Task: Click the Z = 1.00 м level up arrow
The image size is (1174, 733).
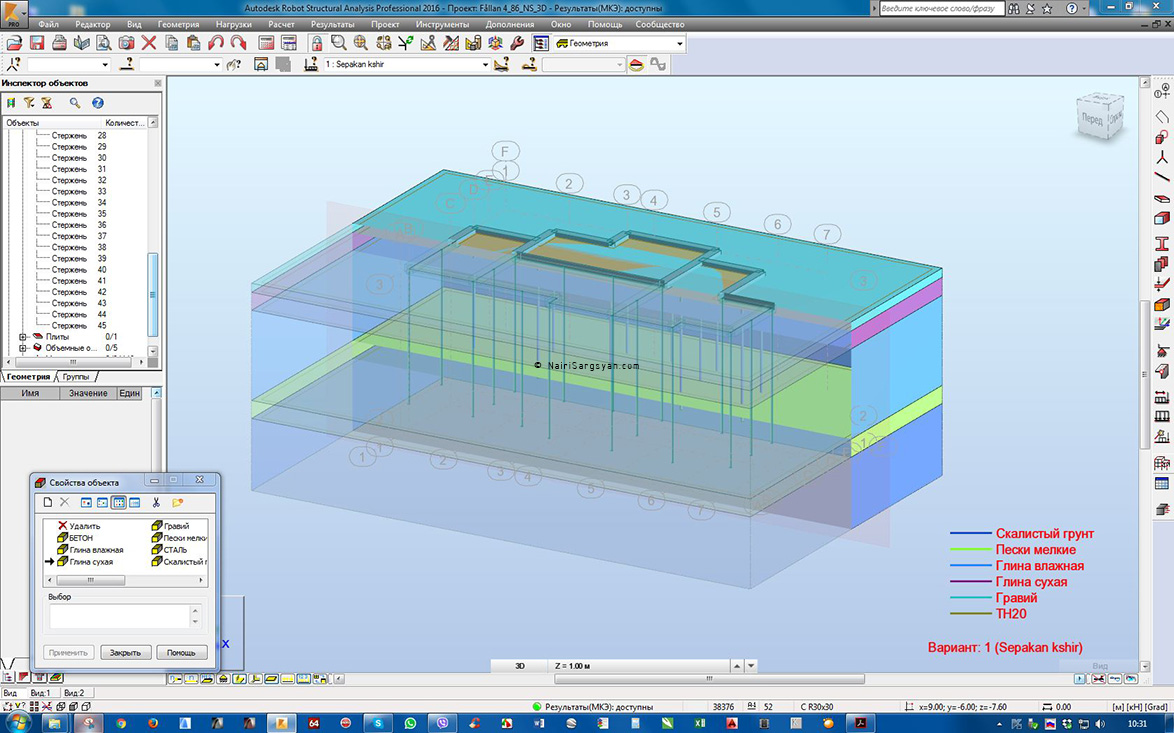Action: pos(737,666)
